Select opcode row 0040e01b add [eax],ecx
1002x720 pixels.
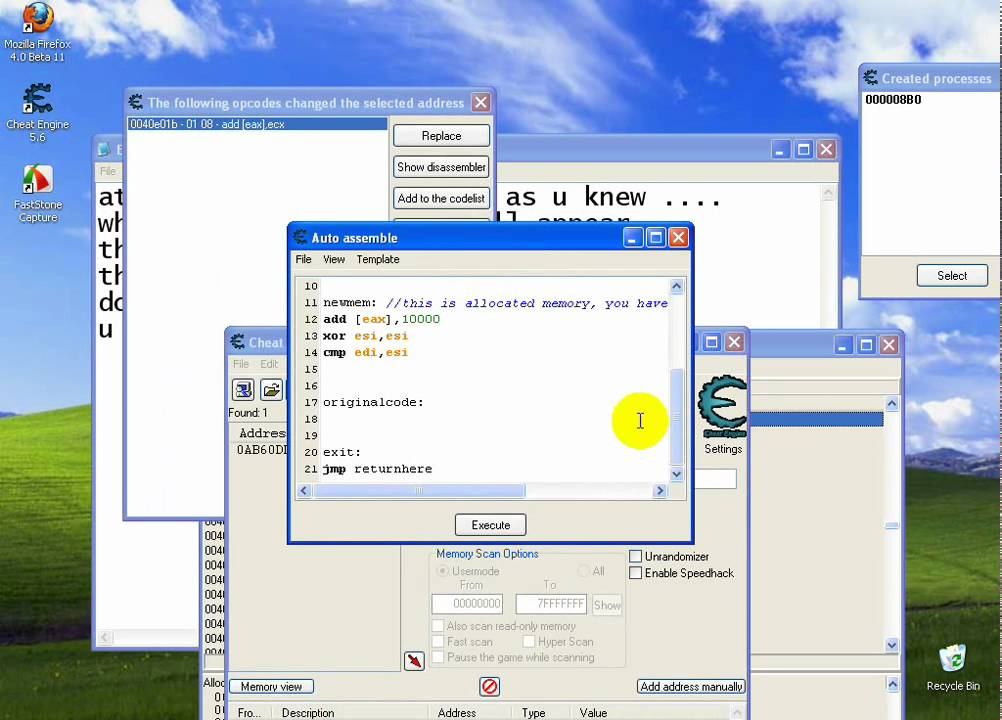(258, 124)
